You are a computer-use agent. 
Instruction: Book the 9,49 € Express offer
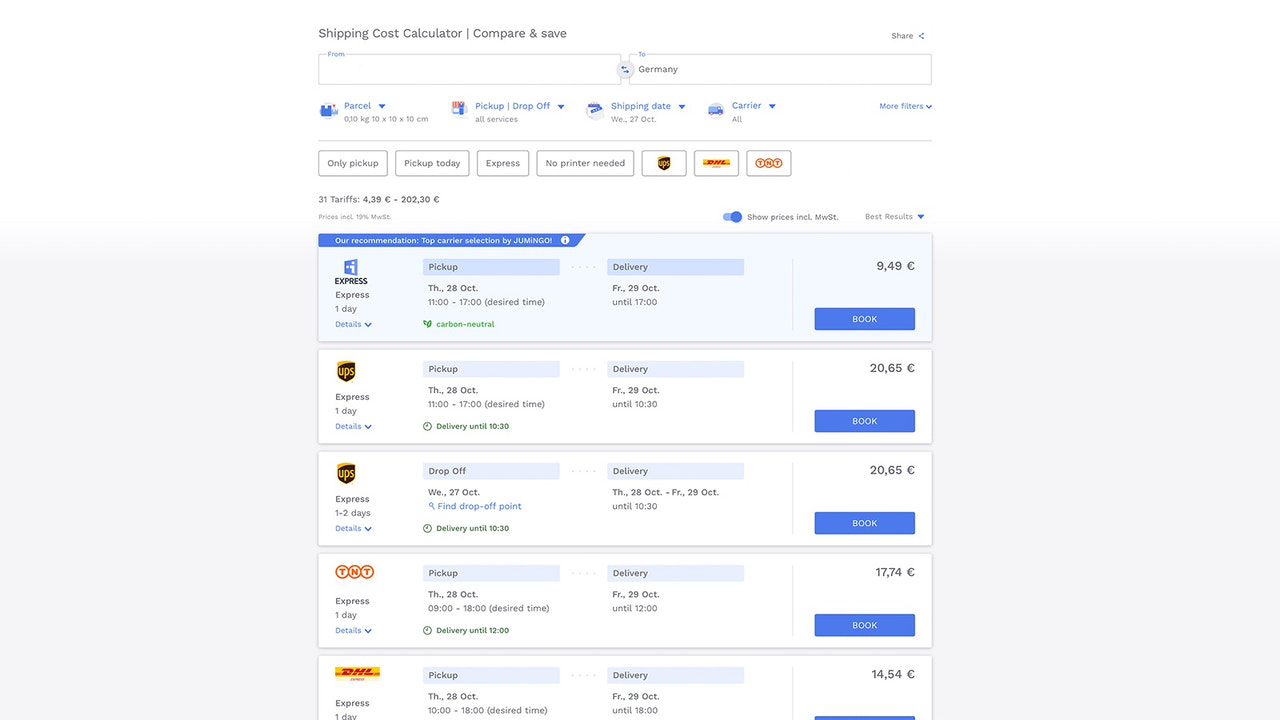tap(863, 318)
